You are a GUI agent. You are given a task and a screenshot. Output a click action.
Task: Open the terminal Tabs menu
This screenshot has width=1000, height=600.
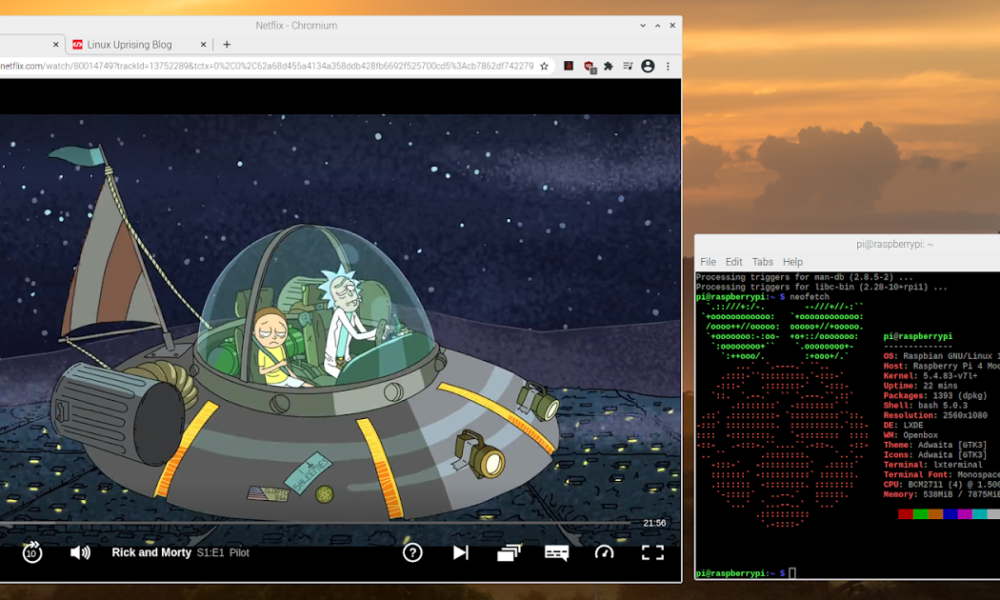(762, 261)
